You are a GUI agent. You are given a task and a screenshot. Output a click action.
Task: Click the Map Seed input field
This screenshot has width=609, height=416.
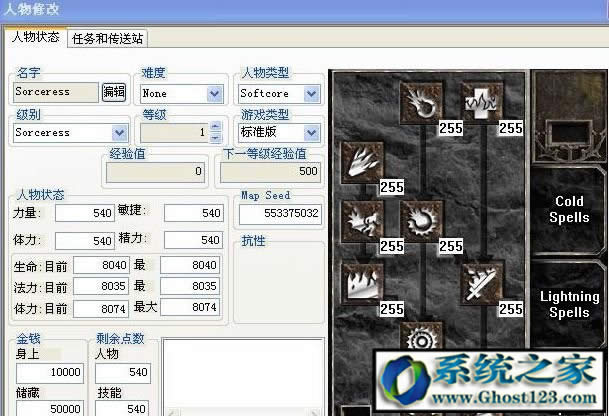(280, 213)
